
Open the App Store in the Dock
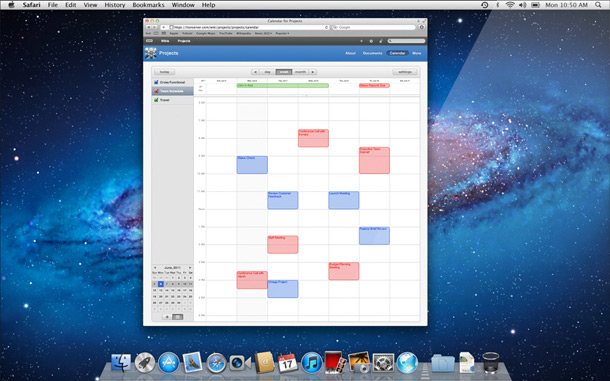(x=168, y=363)
